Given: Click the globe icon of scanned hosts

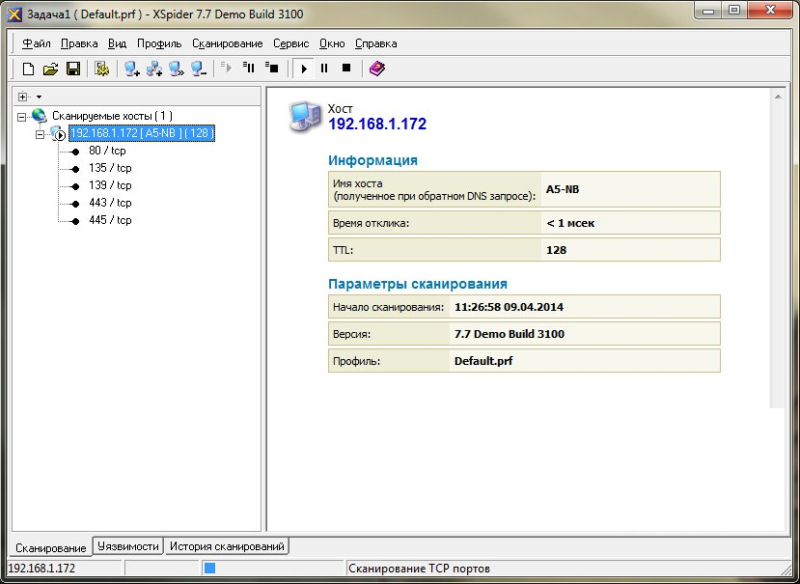Looking at the screenshot, I should 39,116.
